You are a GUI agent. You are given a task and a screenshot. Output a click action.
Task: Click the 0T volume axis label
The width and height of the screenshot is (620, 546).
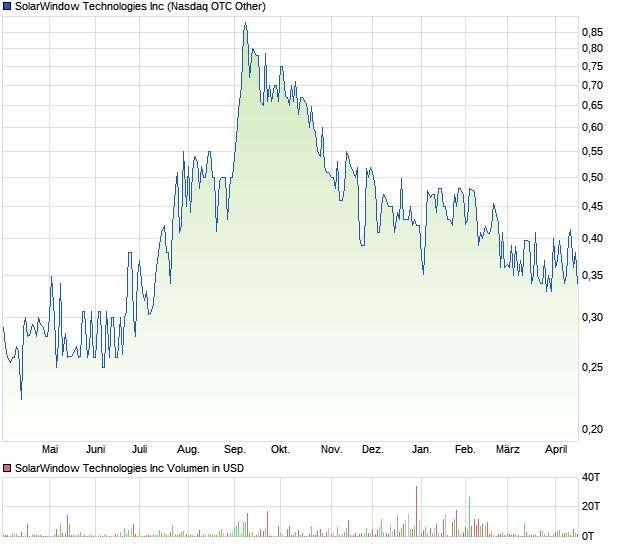tap(588, 537)
